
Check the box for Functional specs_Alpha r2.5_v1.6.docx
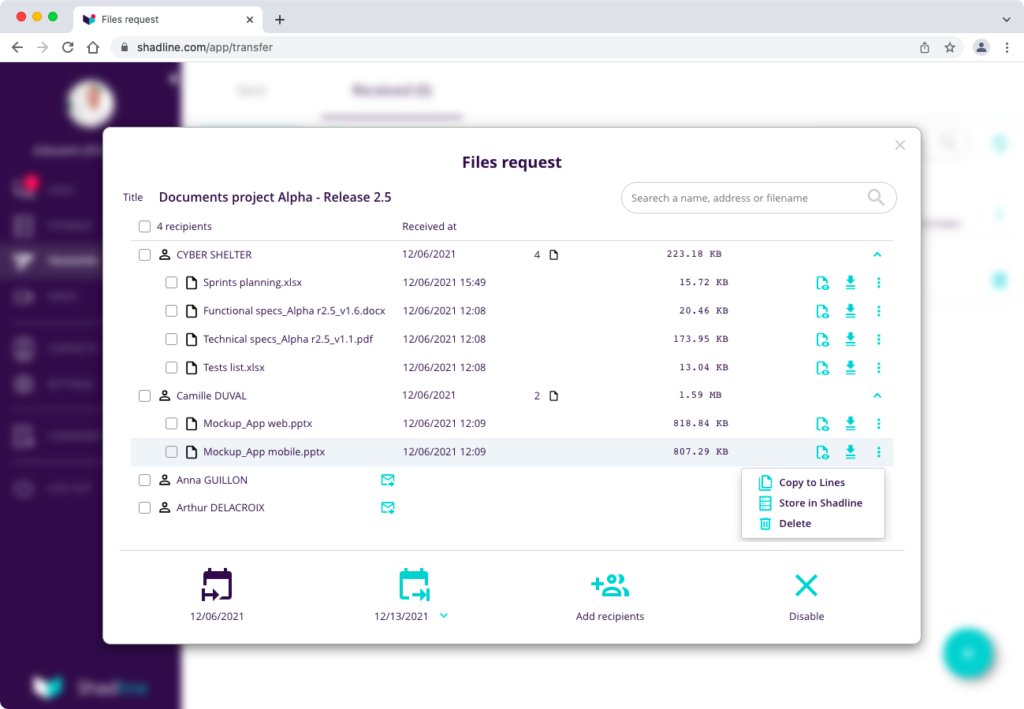tap(171, 311)
